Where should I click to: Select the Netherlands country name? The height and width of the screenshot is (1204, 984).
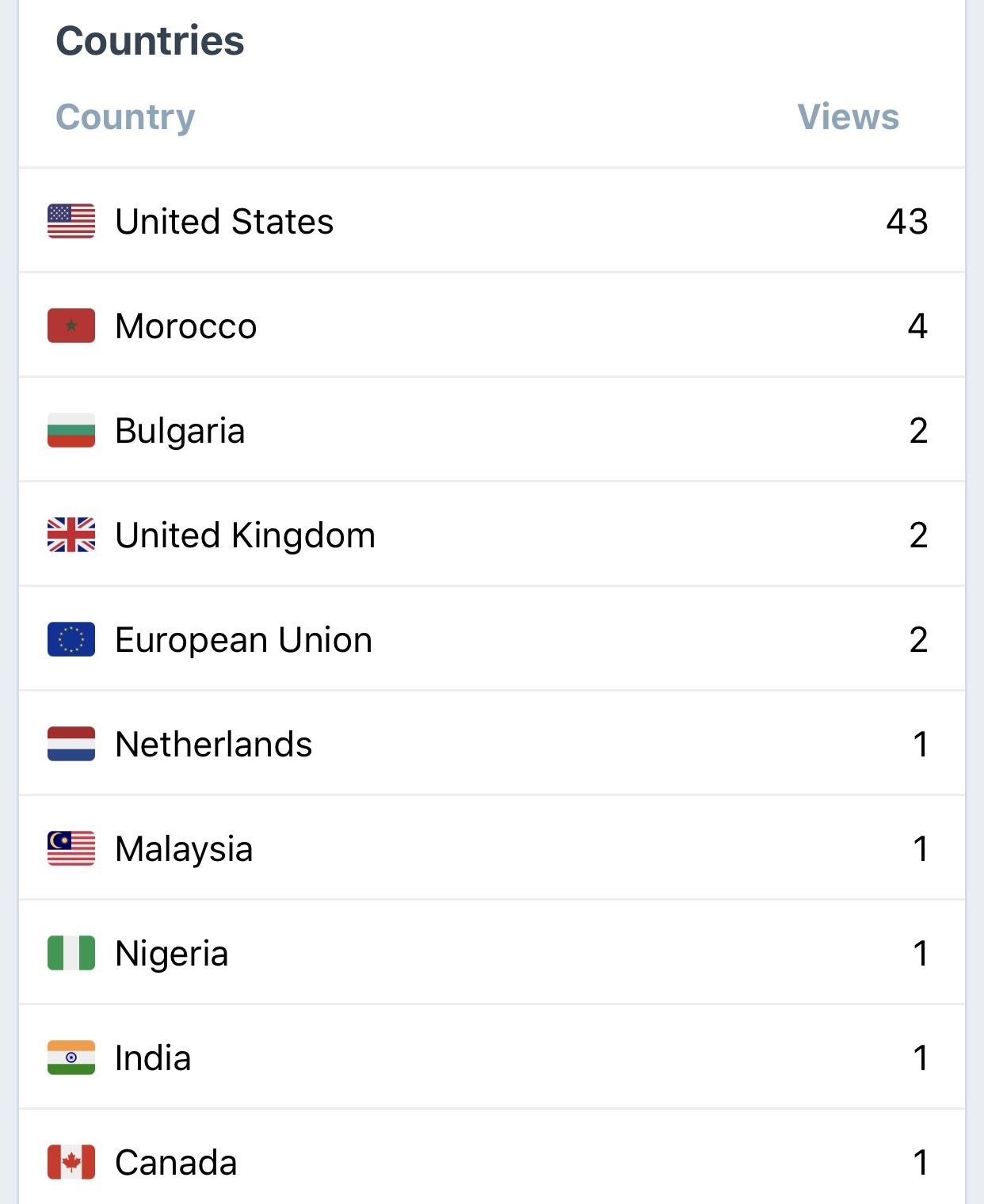214,745
